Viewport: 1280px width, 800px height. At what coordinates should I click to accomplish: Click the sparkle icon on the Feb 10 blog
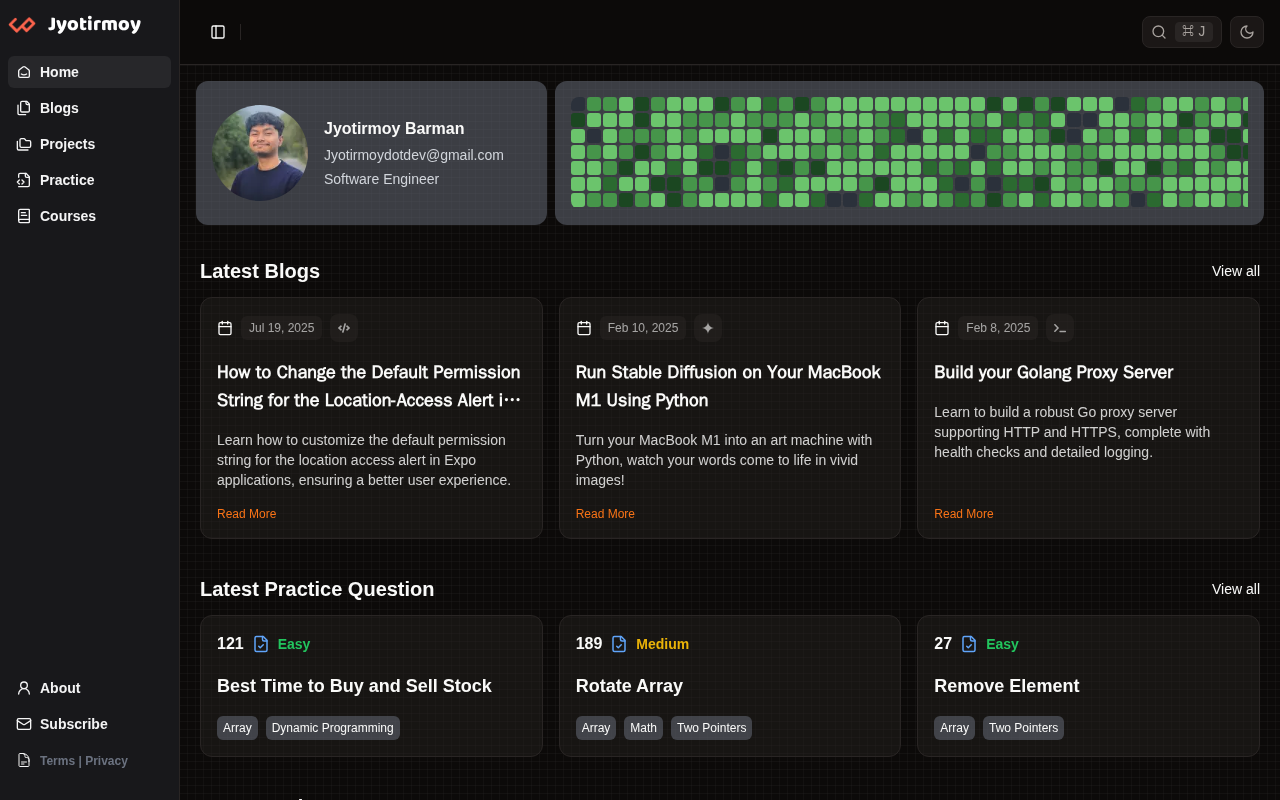click(708, 328)
